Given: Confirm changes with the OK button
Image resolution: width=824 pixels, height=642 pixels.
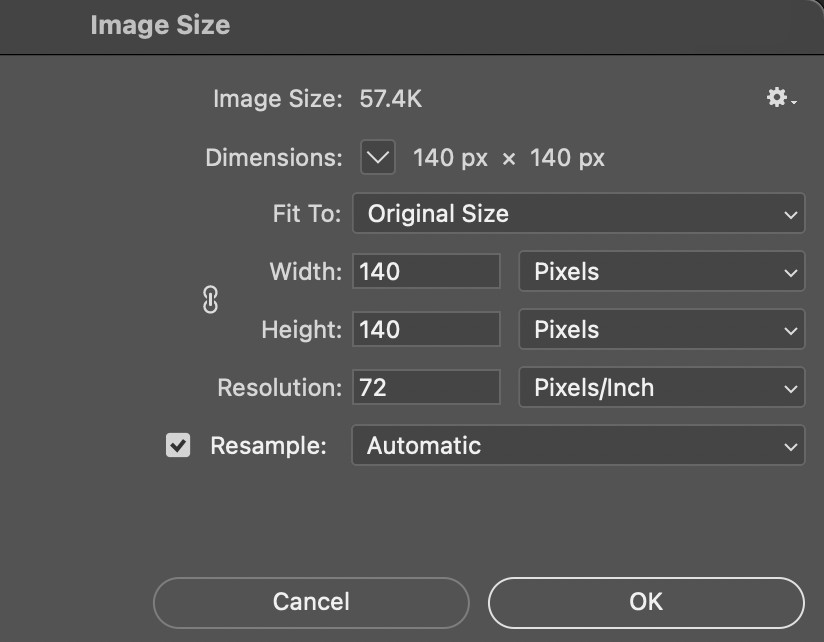Looking at the screenshot, I should [646, 602].
